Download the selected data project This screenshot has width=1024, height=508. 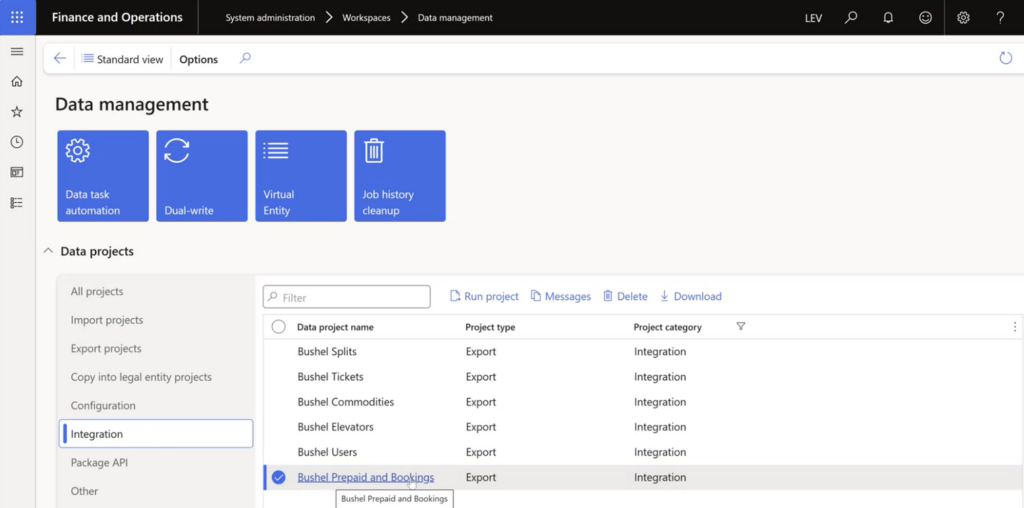[x=690, y=296]
